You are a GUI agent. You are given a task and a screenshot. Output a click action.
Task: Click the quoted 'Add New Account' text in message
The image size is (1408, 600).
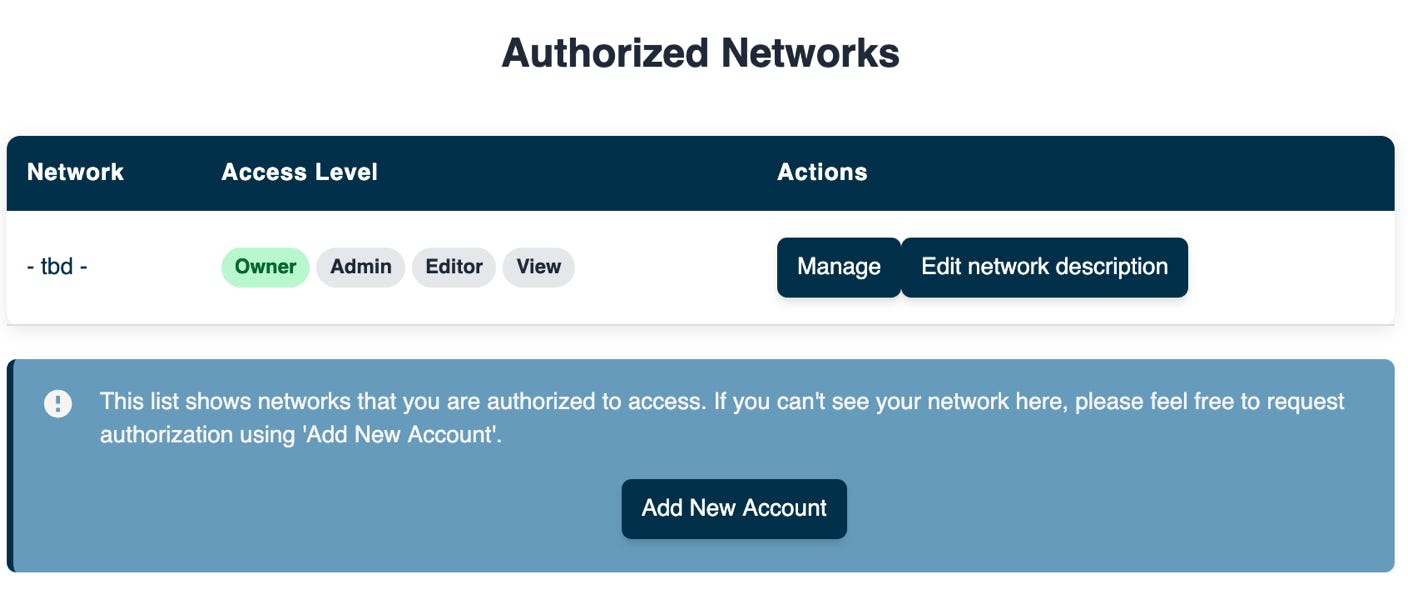(x=399, y=435)
